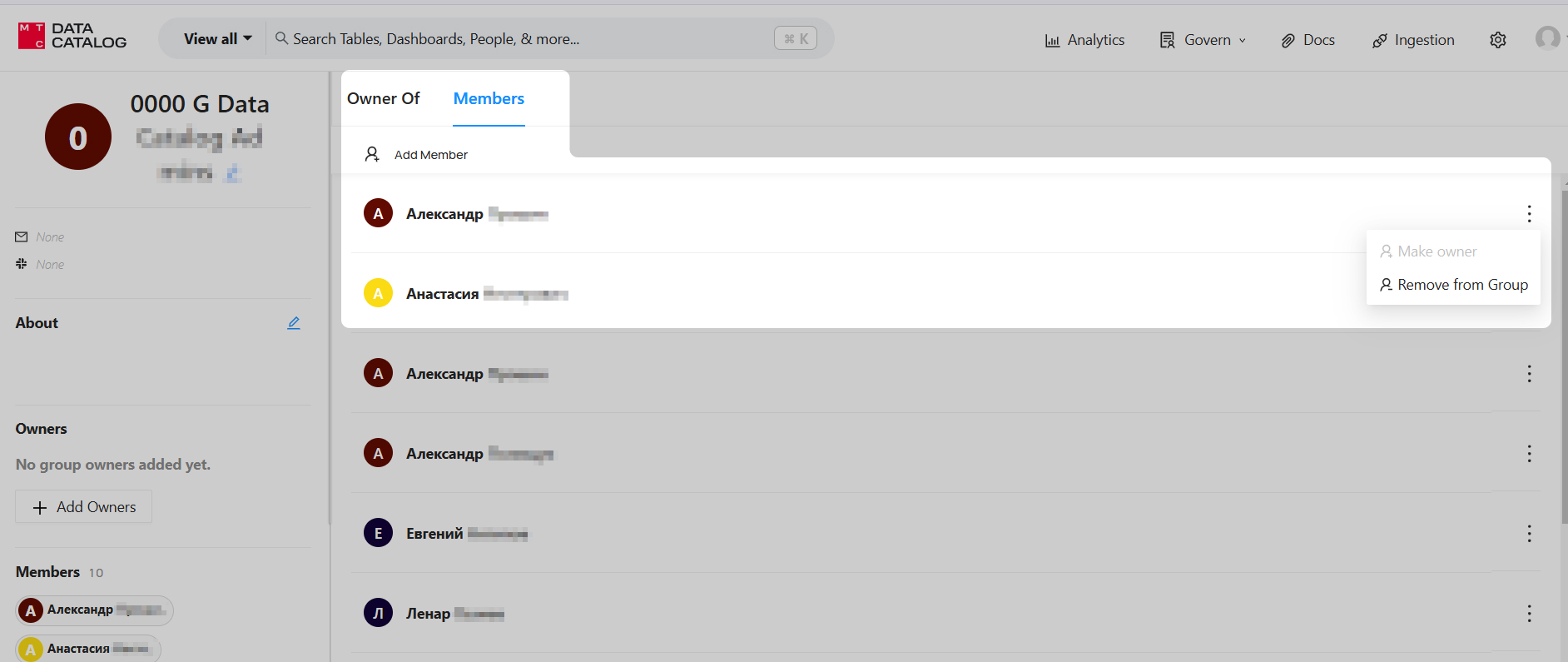This screenshot has height=662, width=1568.
Task: Open three-dot menu for Ленар row
Action: [1528, 614]
